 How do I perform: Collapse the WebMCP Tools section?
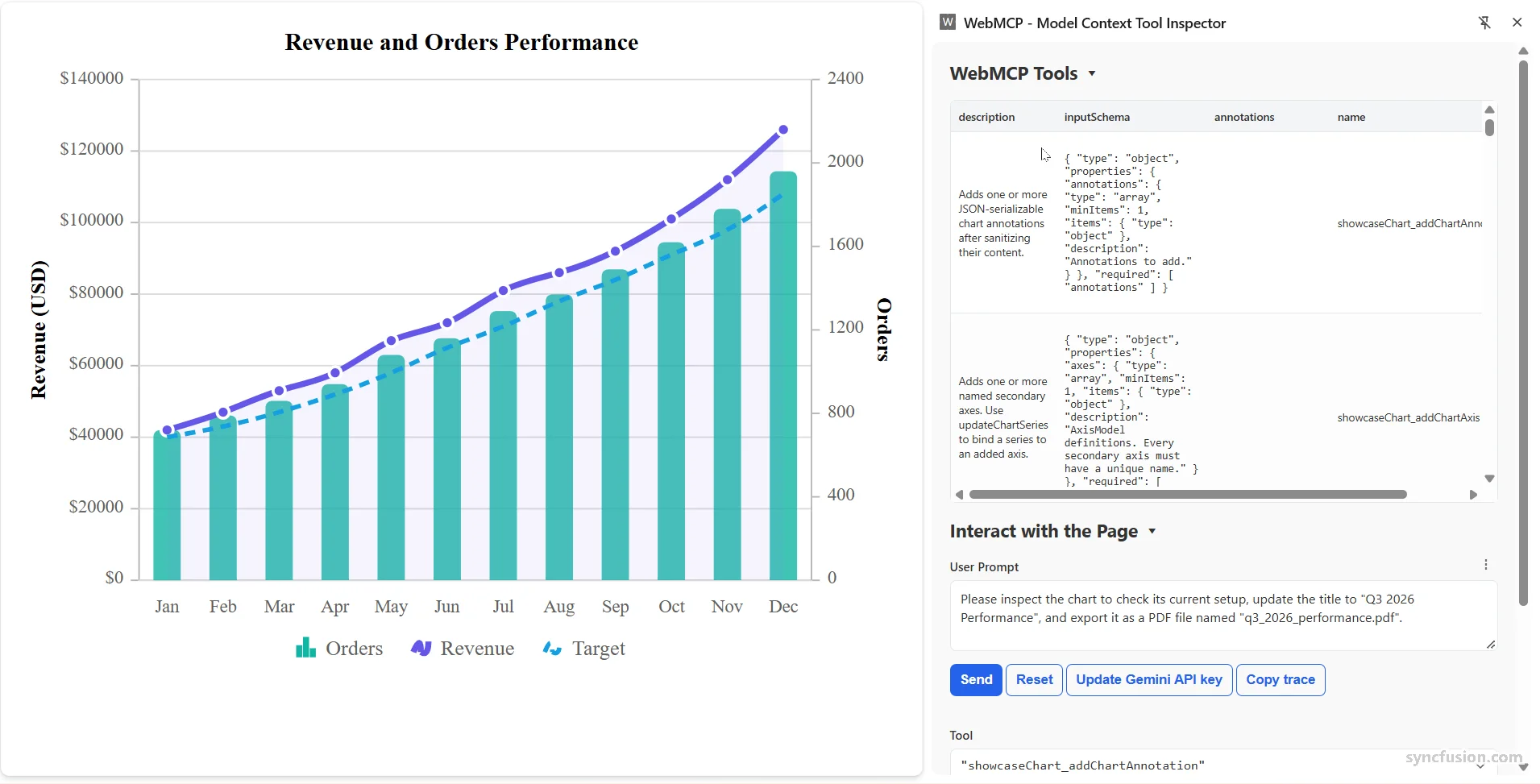click(x=1092, y=73)
